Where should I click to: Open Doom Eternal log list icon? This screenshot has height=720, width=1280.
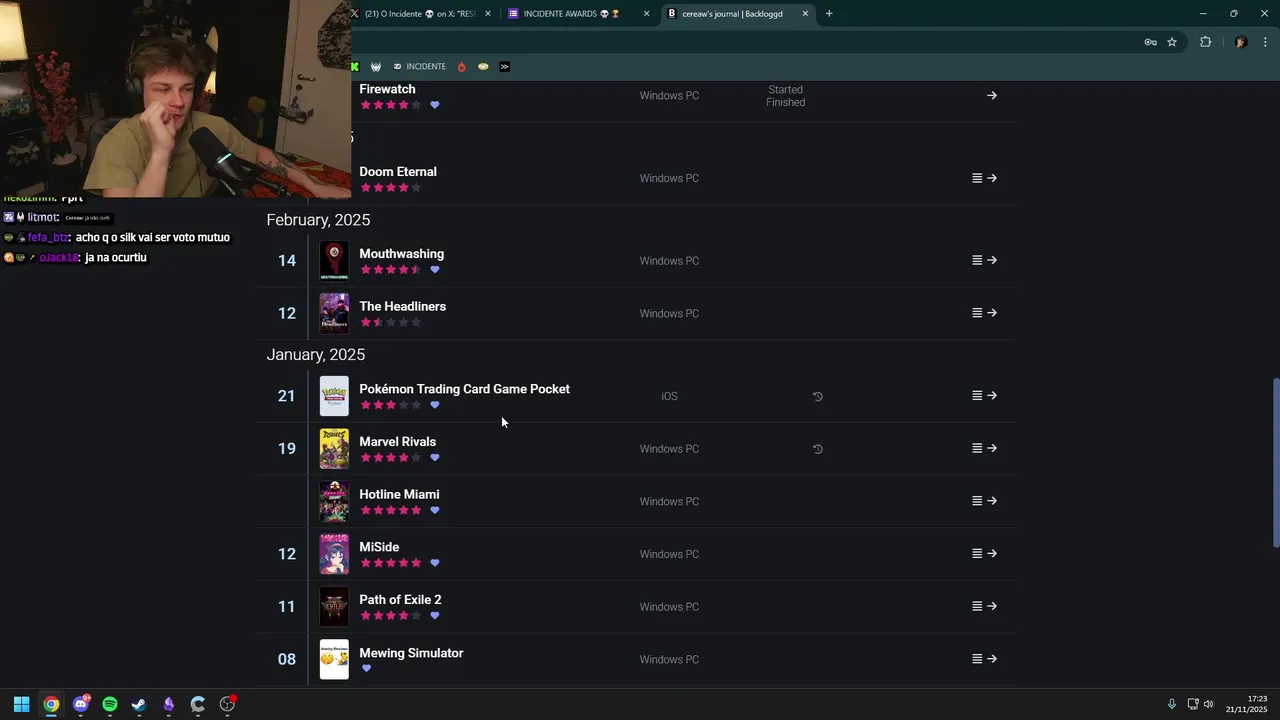(977, 178)
